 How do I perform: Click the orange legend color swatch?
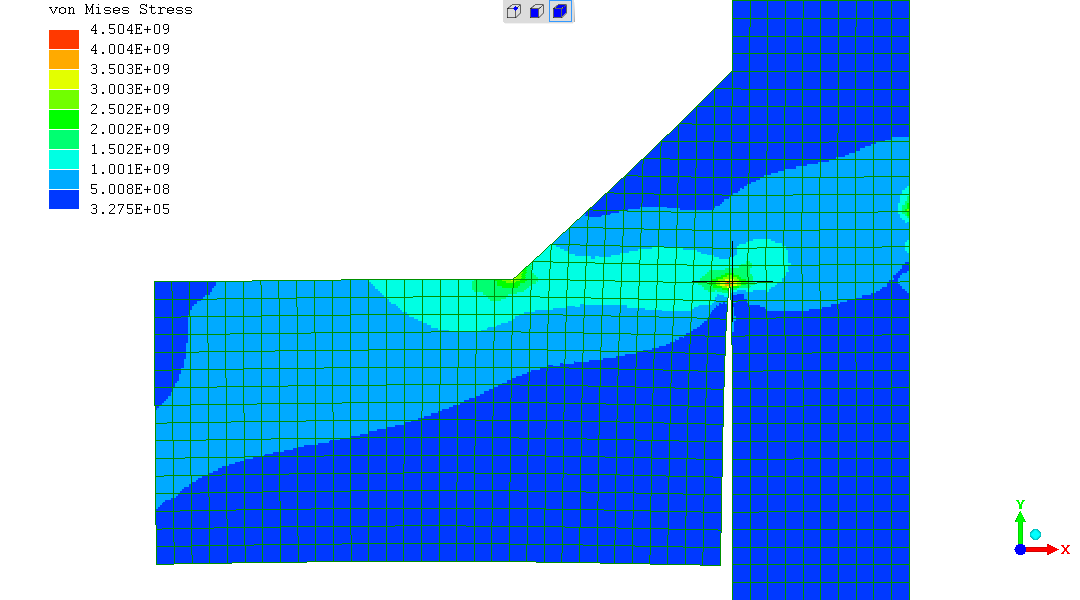[x=64, y=59]
